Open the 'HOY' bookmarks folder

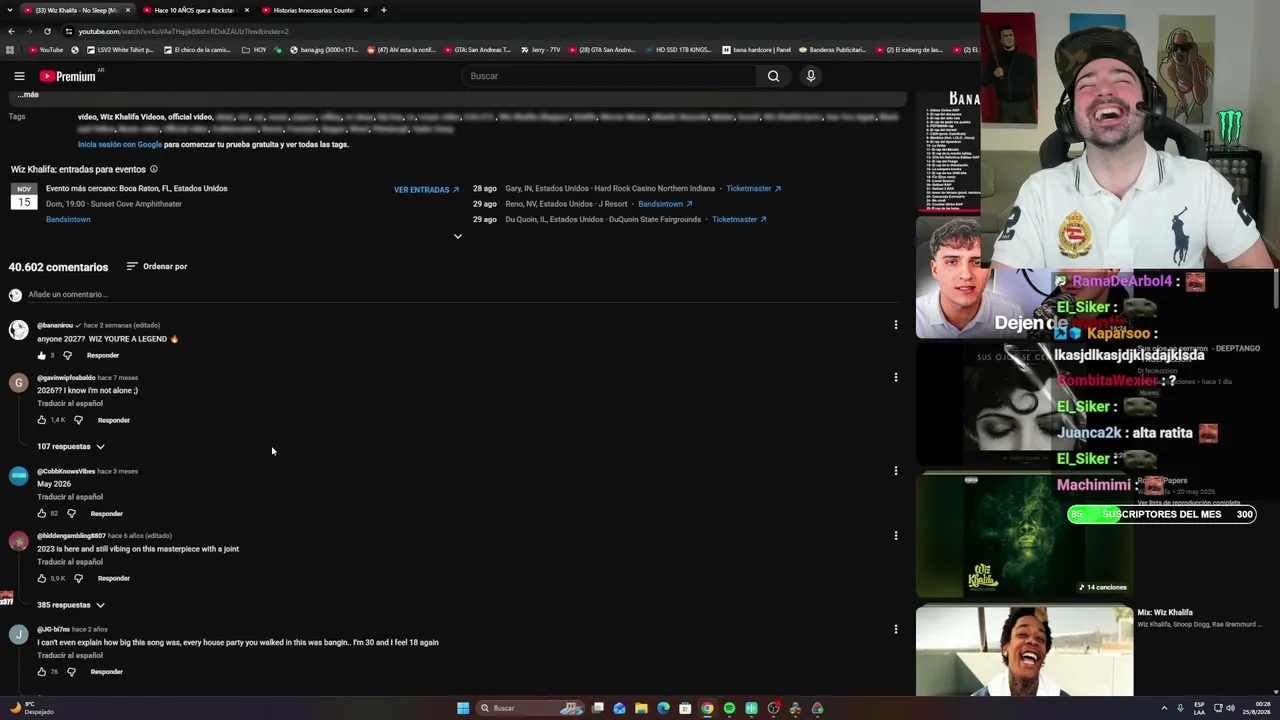click(254, 50)
